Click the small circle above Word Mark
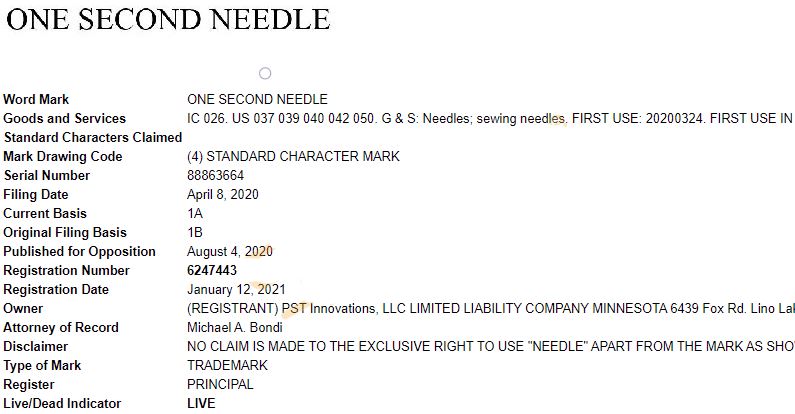The image size is (795, 414). click(265, 73)
